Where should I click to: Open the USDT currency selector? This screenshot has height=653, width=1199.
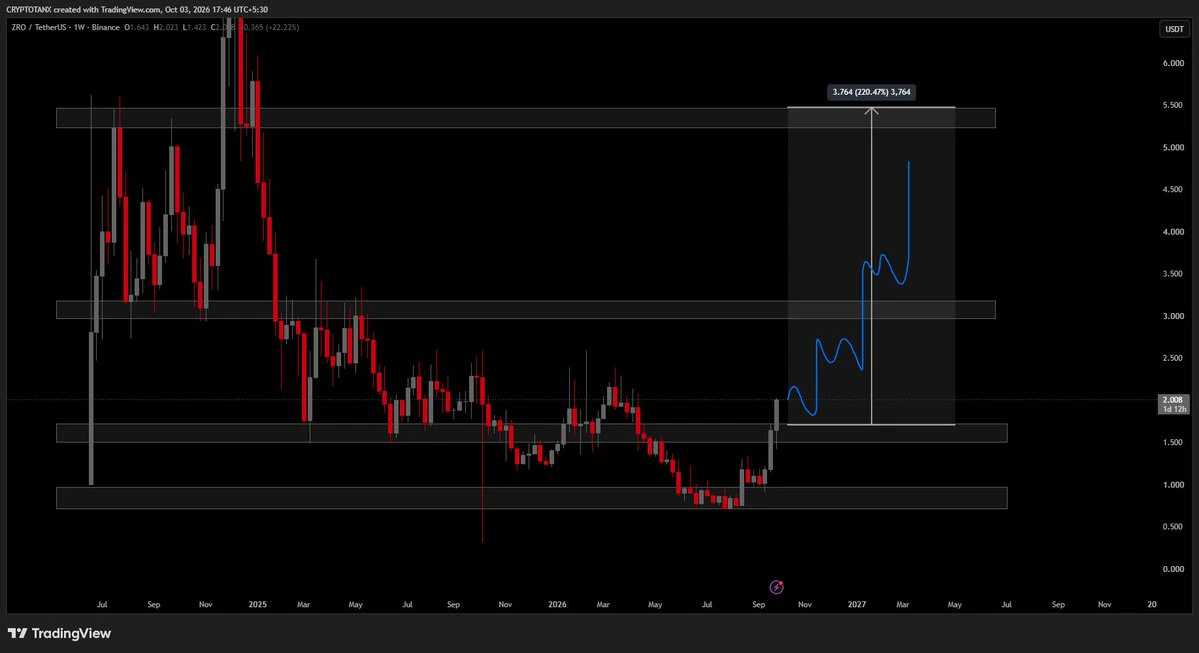[x=1174, y=29]
